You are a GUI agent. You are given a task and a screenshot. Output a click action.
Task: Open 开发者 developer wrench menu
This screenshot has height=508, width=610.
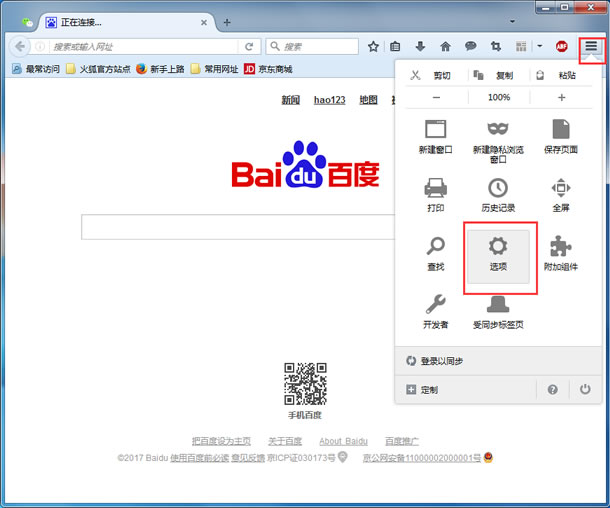[436, 312]
